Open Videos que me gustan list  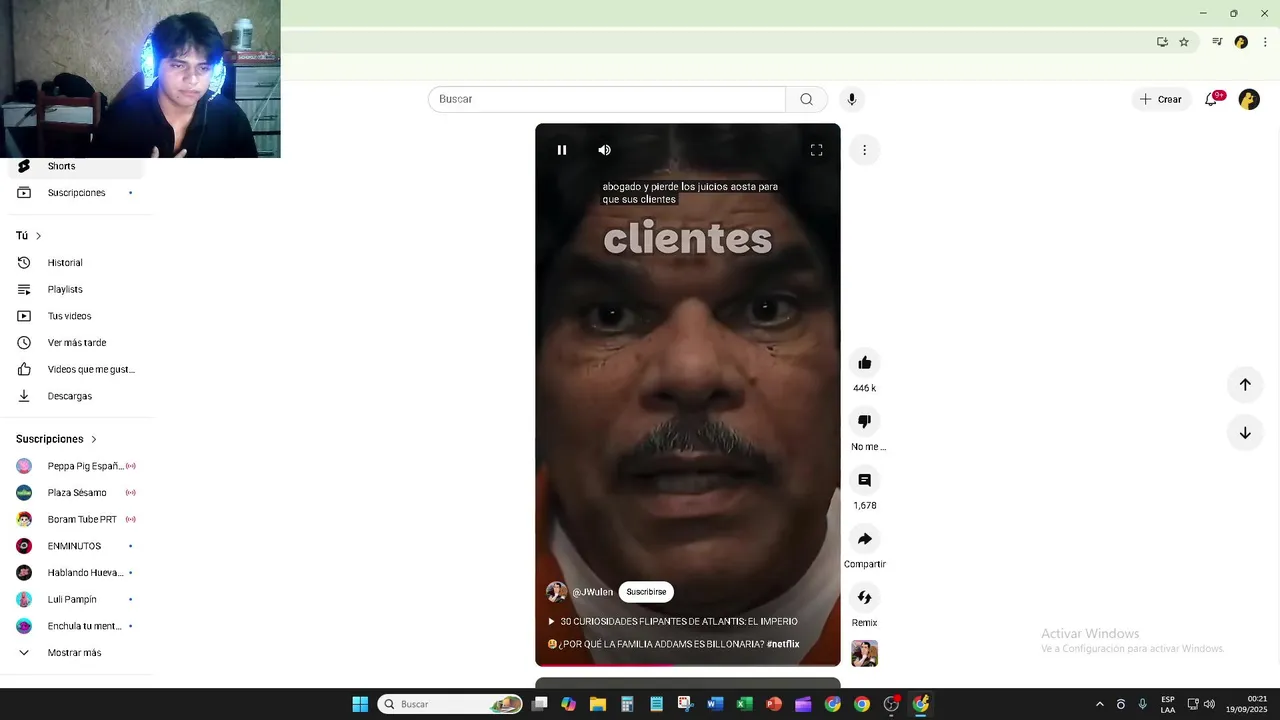[76, 369]
